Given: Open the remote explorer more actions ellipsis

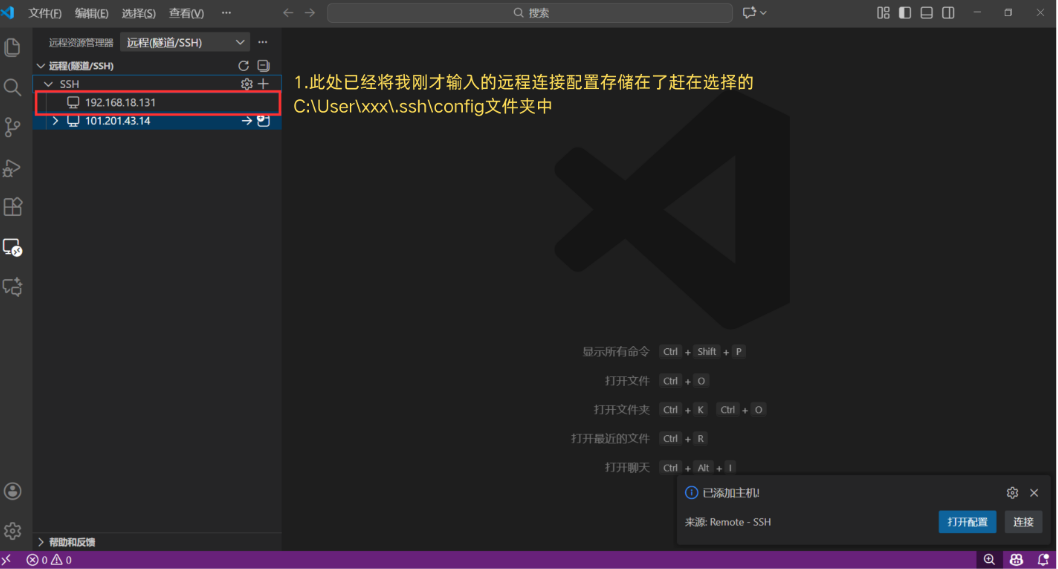Looking at the screenshot, I should (x=263, y=42).
